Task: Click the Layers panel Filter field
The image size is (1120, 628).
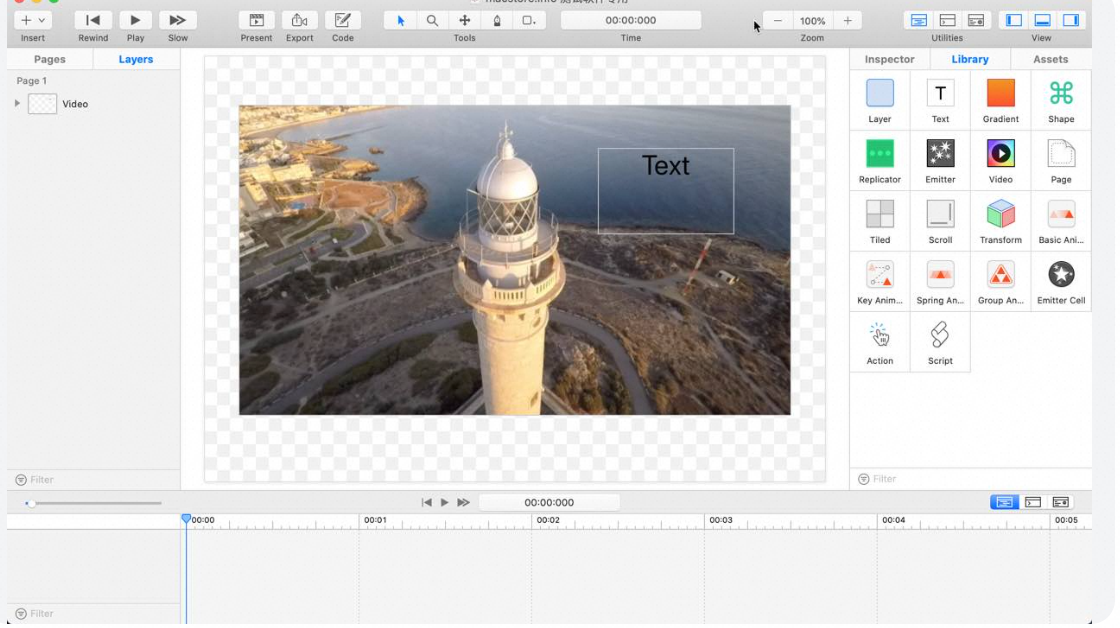Action: (94, 480)
